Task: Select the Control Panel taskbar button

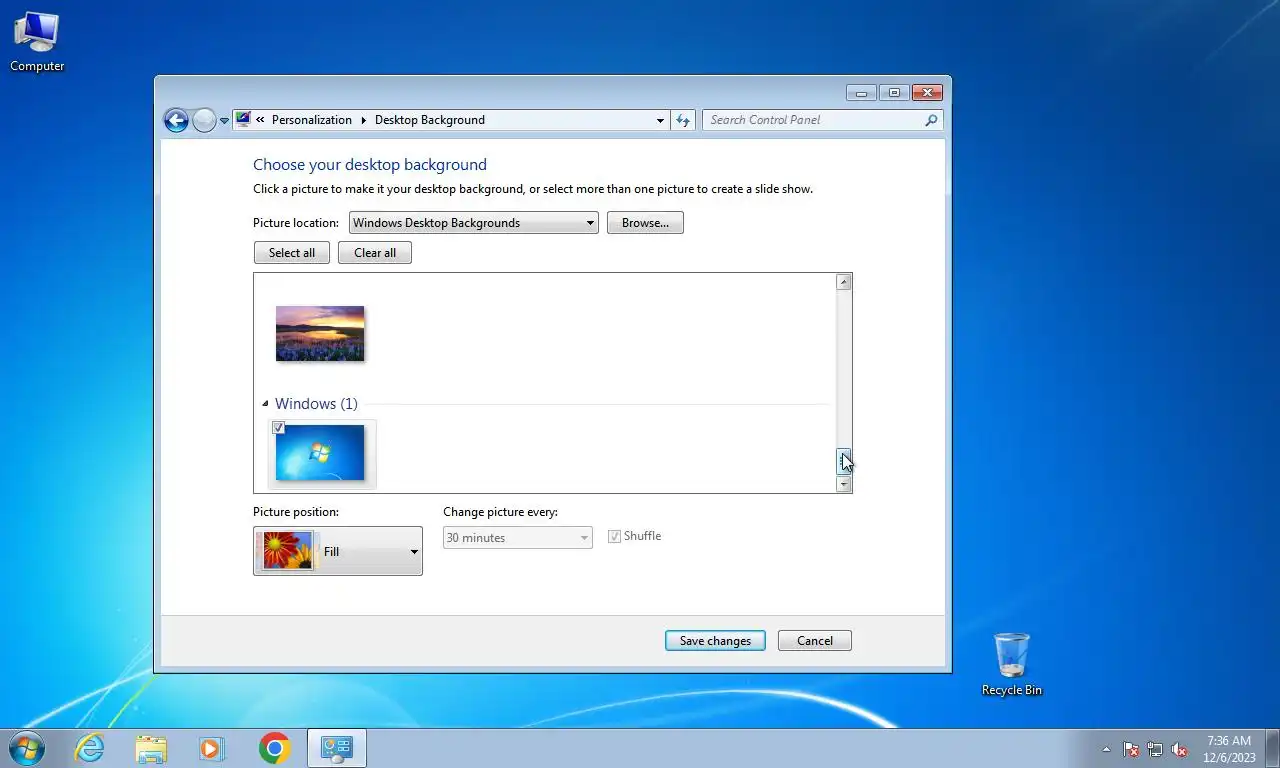Action: point(336,748)
